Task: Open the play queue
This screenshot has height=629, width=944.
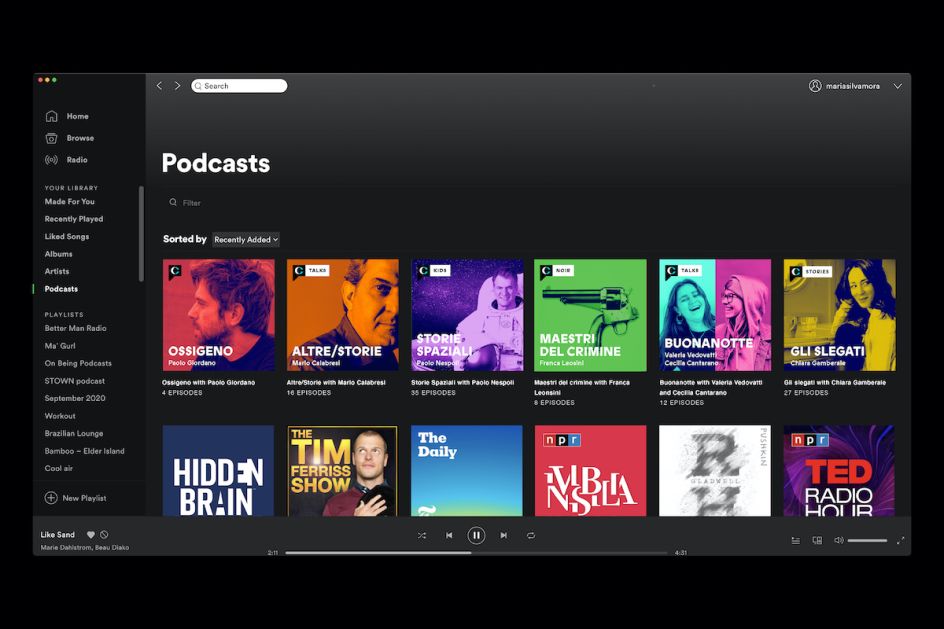Action: tap(796, 540)
